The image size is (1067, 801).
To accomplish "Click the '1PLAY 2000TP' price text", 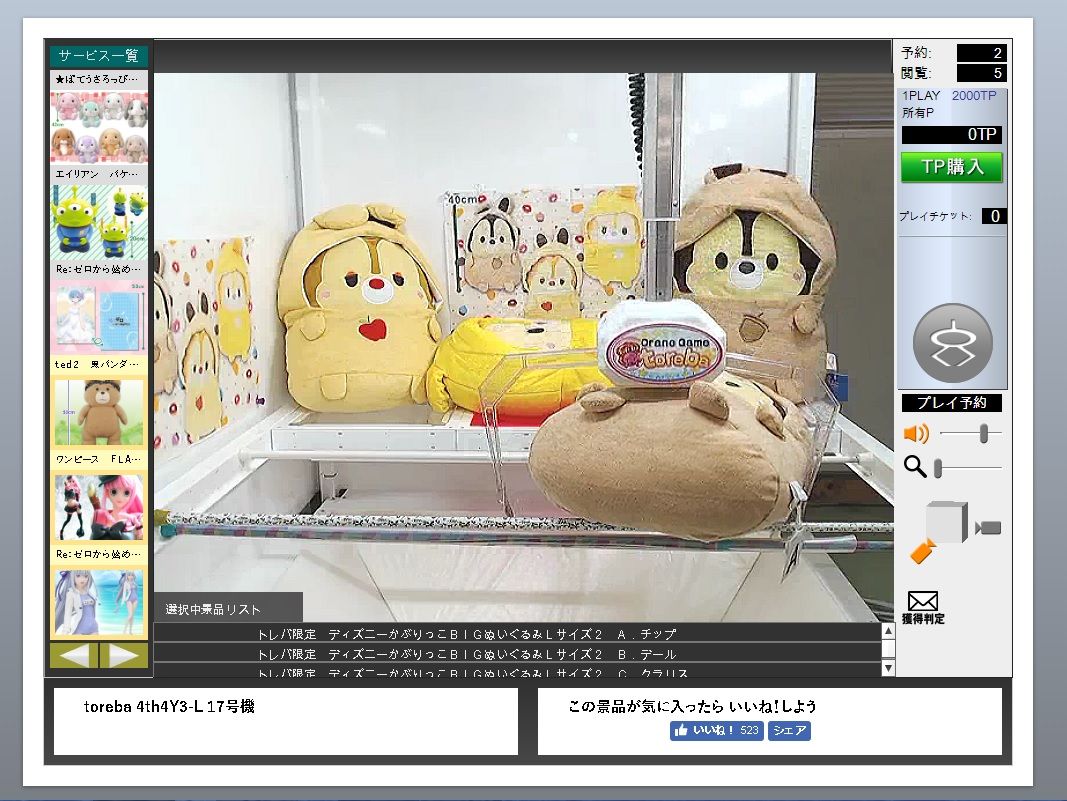I will 949,96.
